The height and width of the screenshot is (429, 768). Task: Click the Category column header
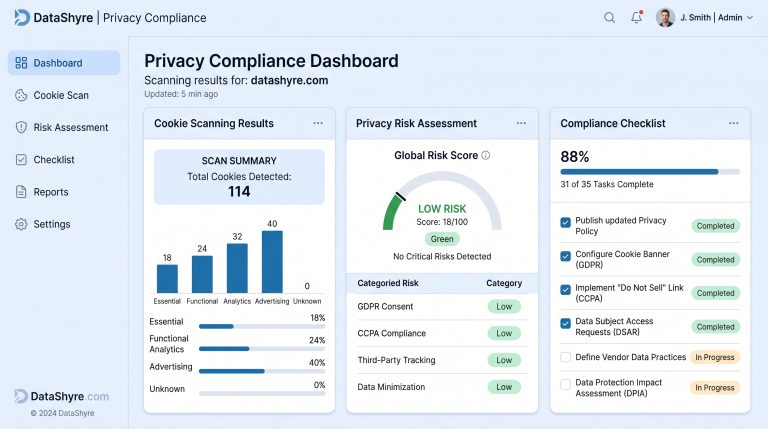[x=504, y=283]
